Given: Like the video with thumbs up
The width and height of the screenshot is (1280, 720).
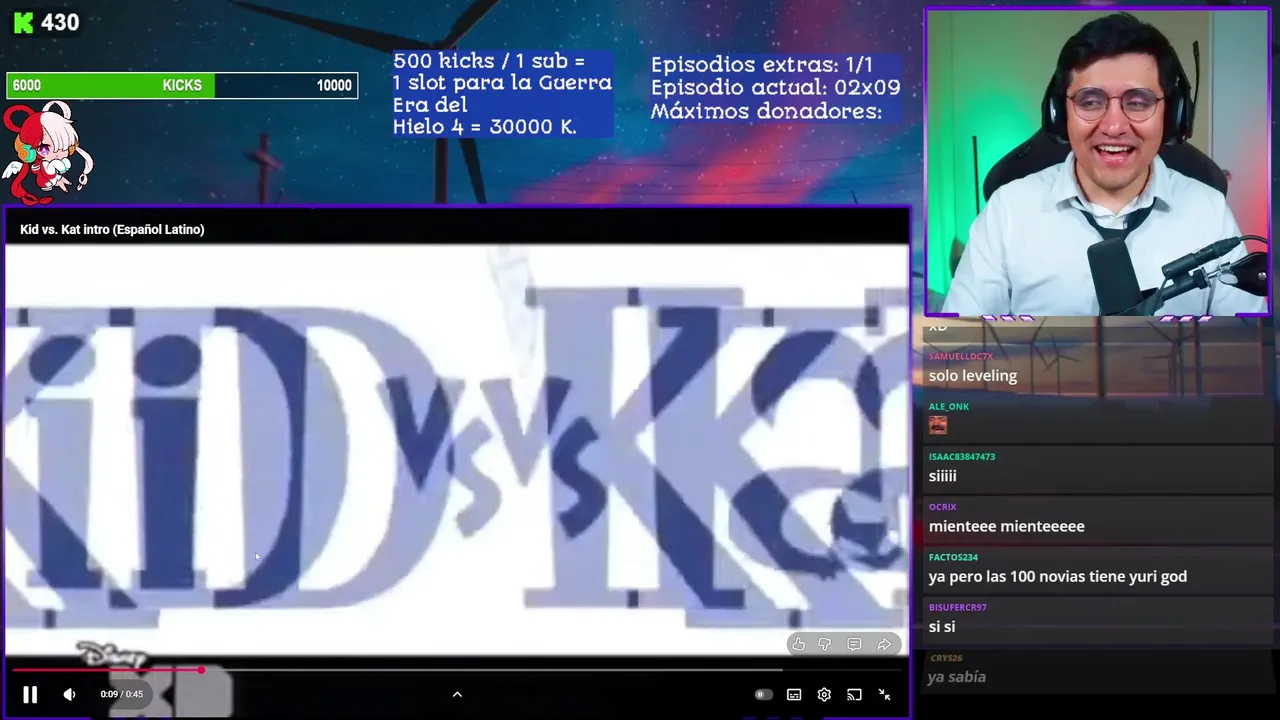Looking at the screenshot, I should point(798,645).
